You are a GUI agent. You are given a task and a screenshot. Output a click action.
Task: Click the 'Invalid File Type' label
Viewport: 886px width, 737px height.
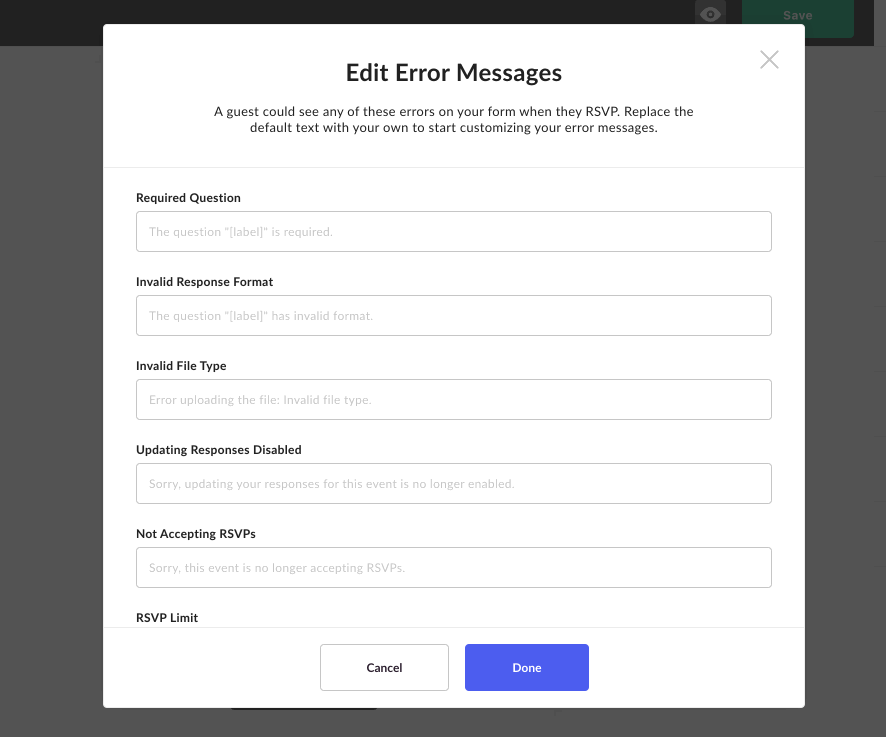[x=181, y=366]
